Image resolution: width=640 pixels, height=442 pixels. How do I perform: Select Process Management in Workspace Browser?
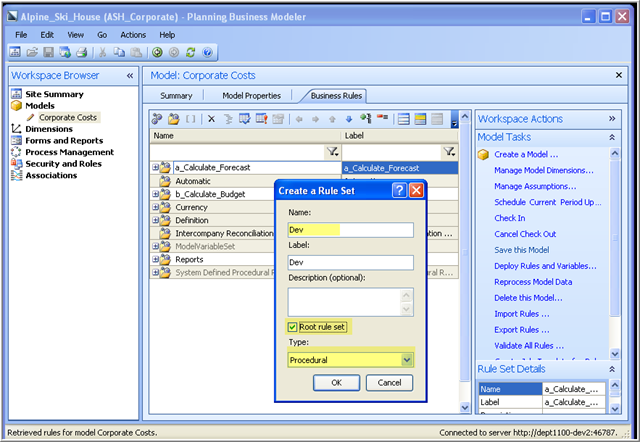[x=69, y=152]
